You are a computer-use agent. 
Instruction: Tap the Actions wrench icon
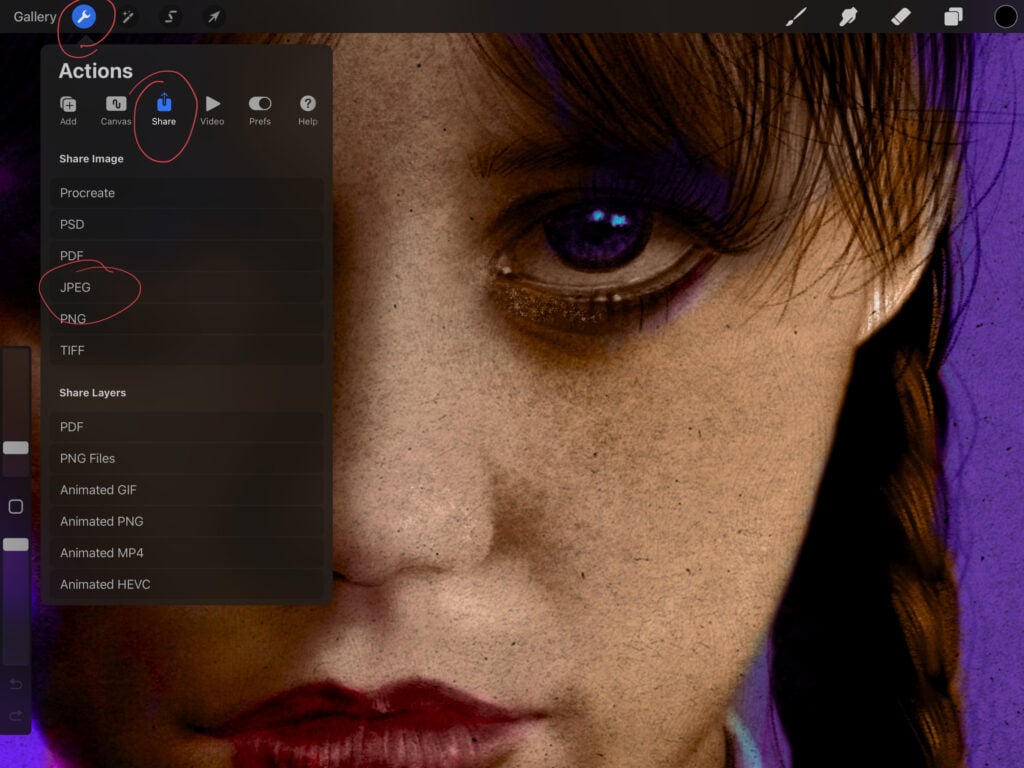tap(85, 17)
